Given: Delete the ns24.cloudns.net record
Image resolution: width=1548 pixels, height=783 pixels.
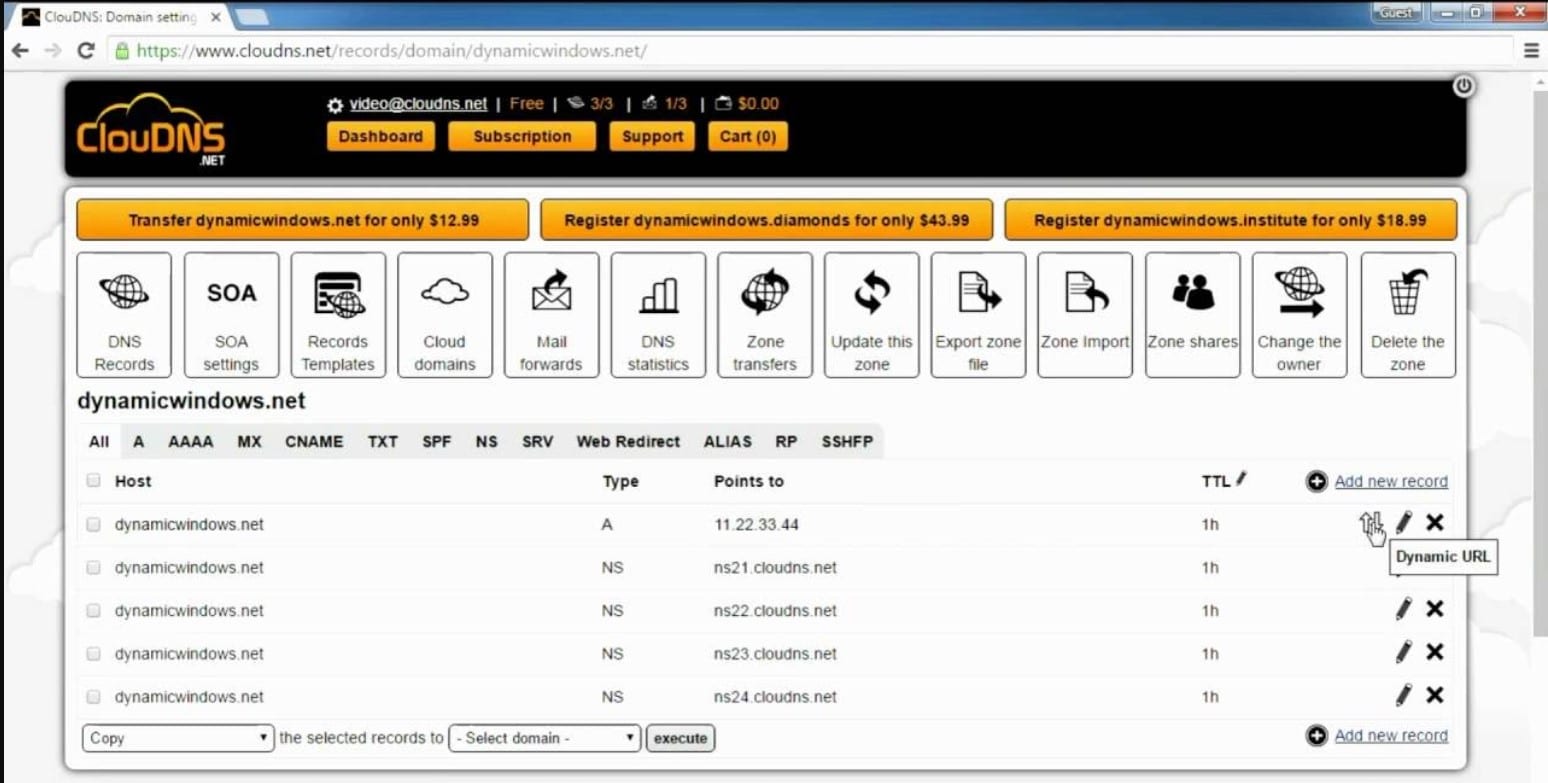Looking at the screenshot, I should coord(1435,695).
